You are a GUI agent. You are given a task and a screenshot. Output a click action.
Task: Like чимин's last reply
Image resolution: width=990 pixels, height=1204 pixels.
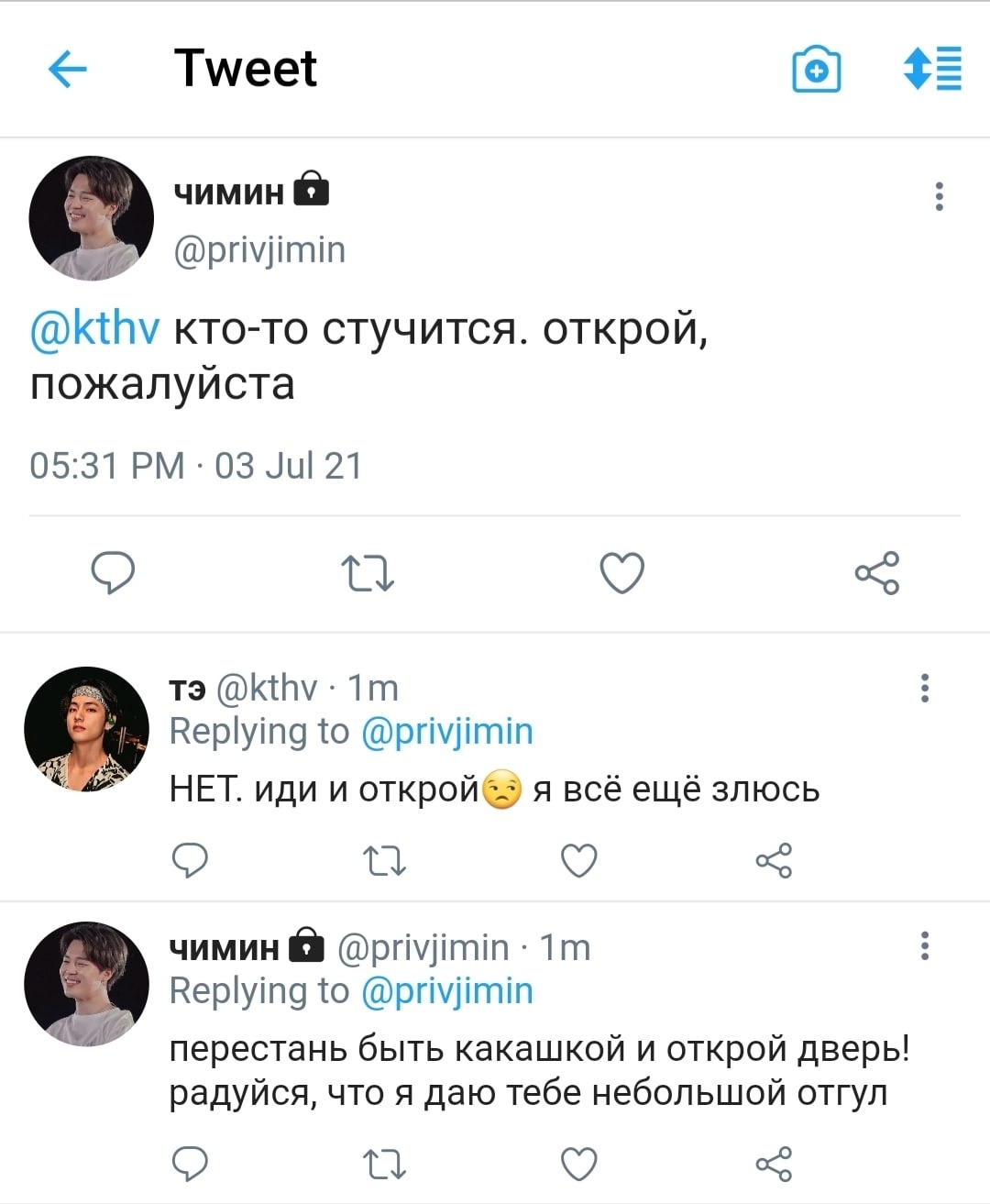(x=579, y=1164)
